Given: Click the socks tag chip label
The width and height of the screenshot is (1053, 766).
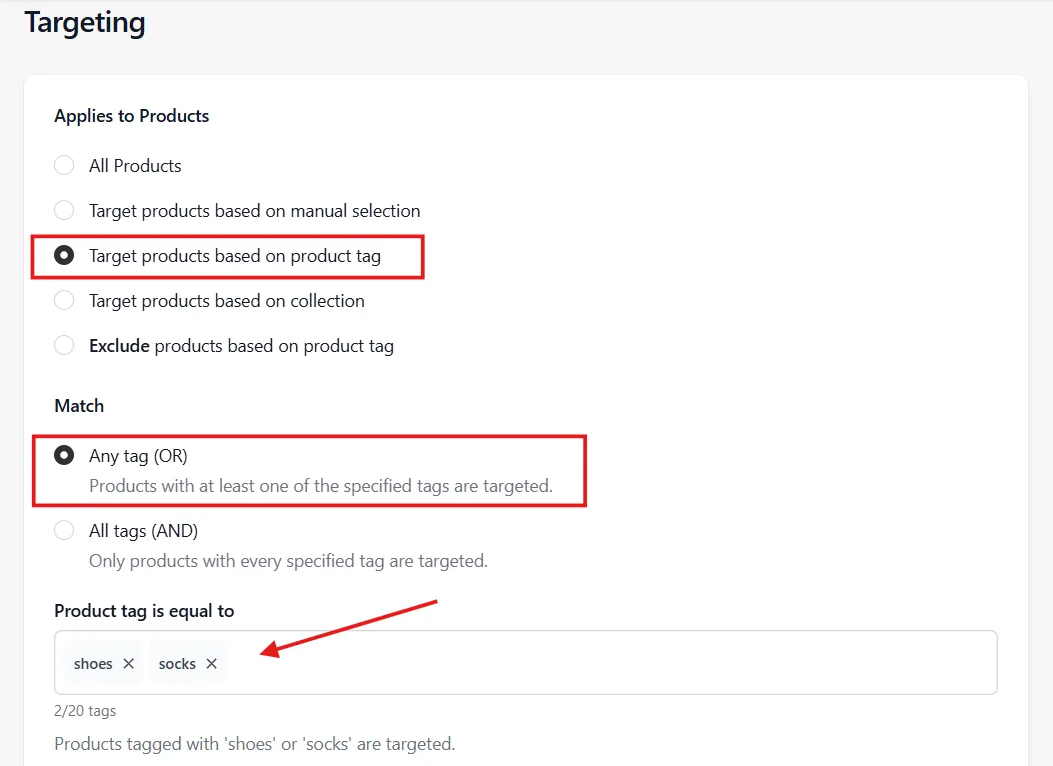Looking at the screenshot, I should click(177, 664).
